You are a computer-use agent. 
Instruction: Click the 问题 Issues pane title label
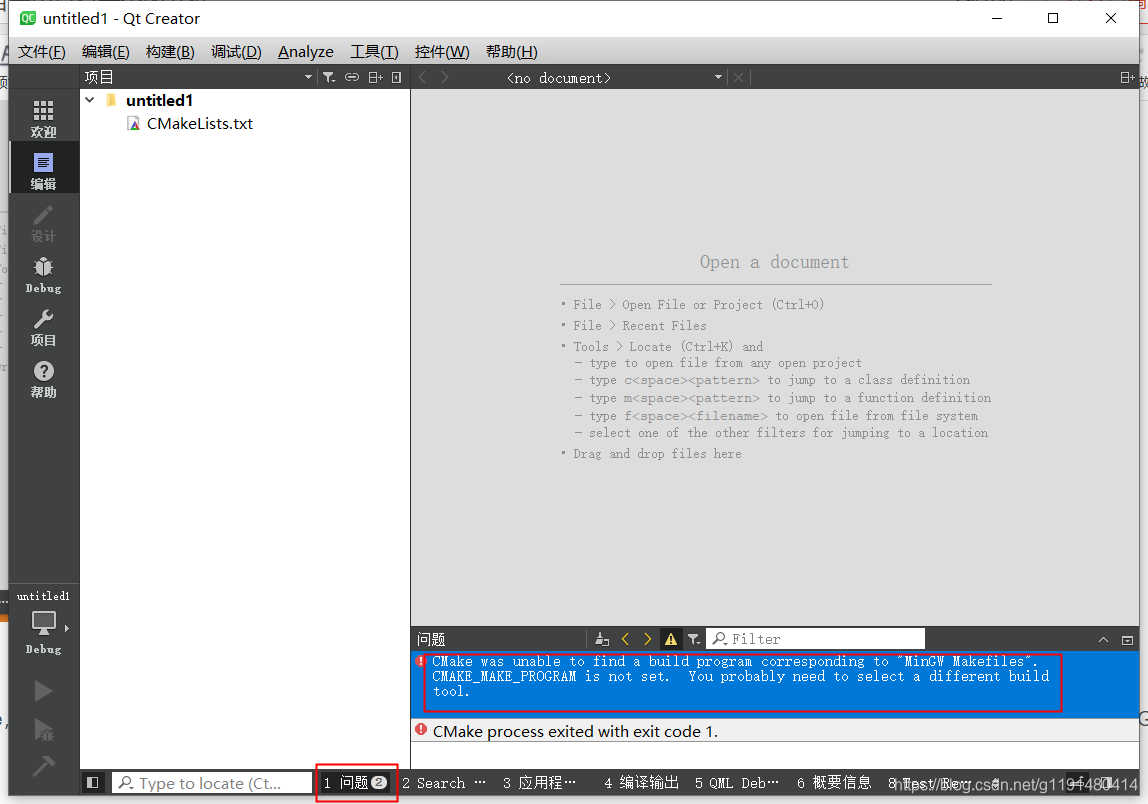point(431,639)
